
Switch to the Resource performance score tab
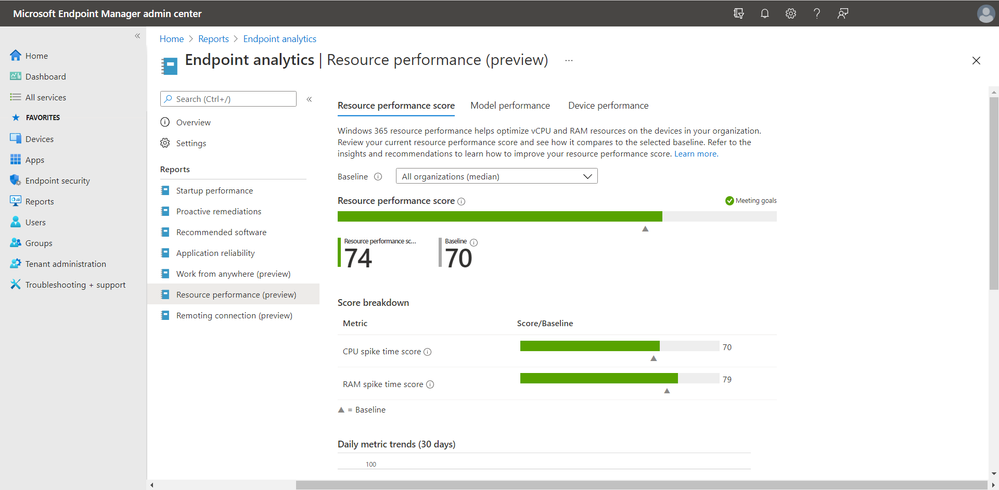point(396,106)
